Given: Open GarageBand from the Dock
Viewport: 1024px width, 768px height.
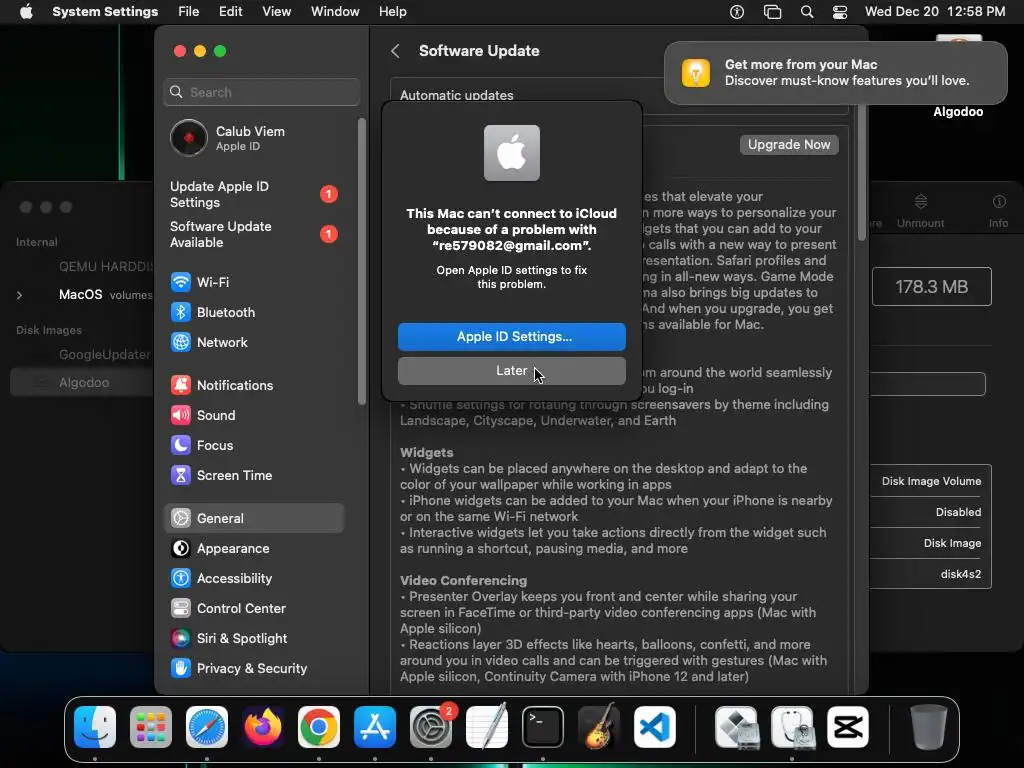Looking at the screenshot, I should pos(599,727).
